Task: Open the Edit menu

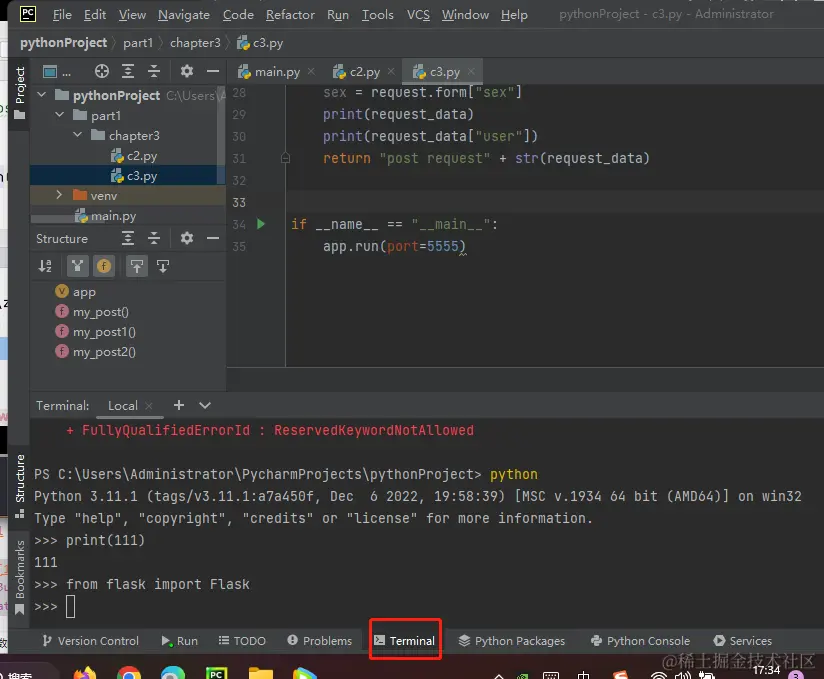Action: click(95, 15)
